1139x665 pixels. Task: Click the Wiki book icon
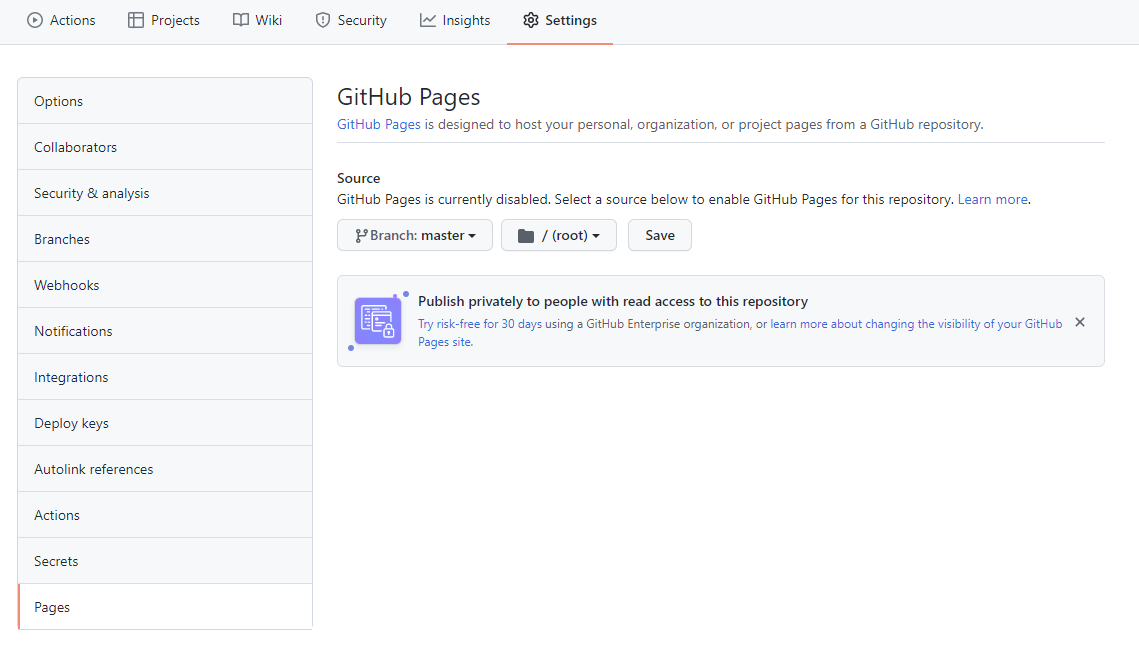click(x=240, y=20)
